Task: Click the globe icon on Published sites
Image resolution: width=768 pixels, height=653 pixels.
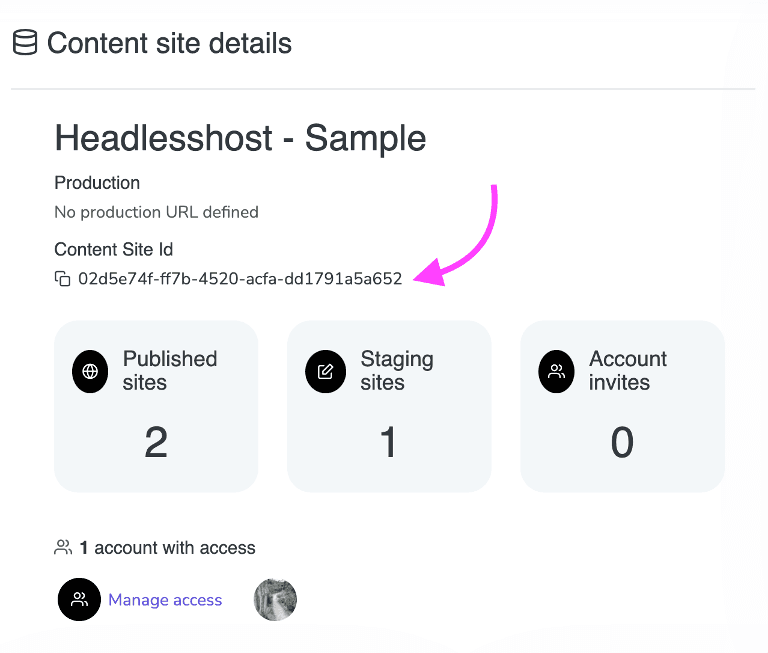Action: click(91, 372)
